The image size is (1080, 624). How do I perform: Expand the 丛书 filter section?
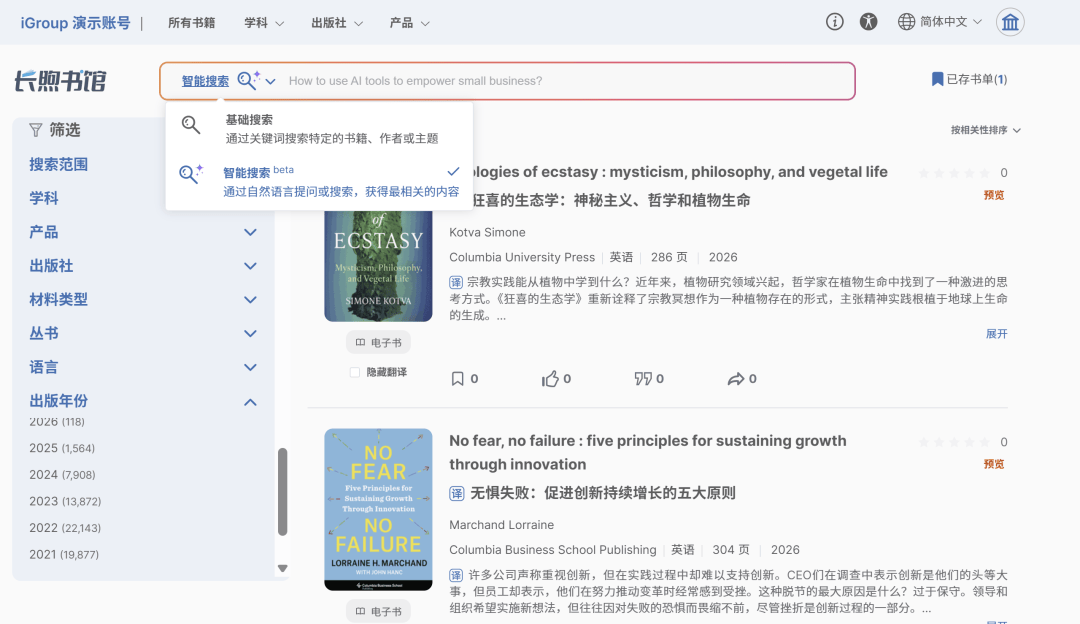(250, 333)
